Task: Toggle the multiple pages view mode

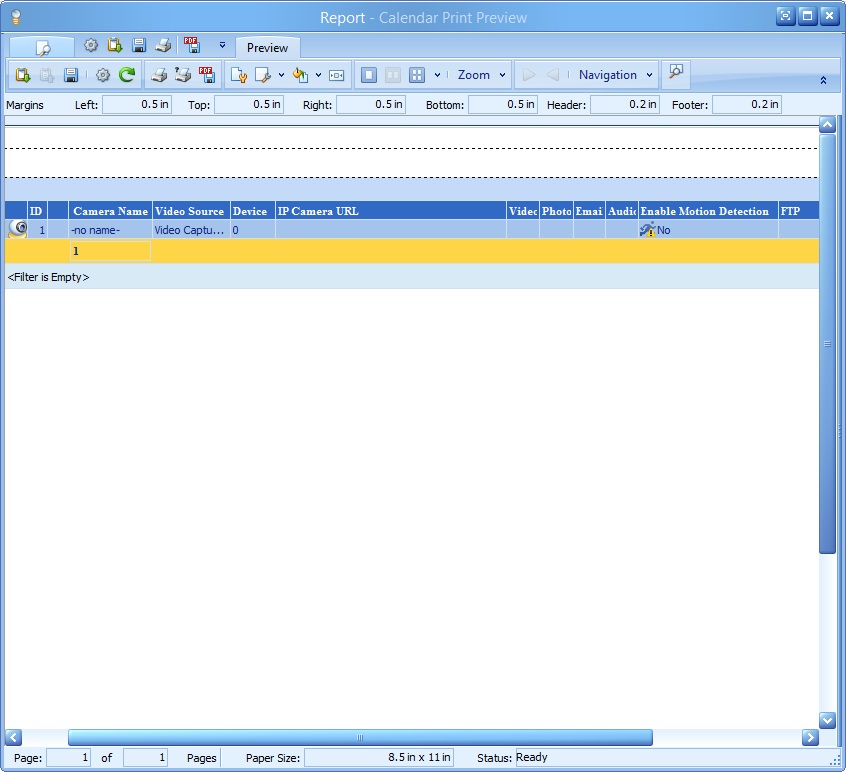Action: pyautogui.click(x=416, y=74)
